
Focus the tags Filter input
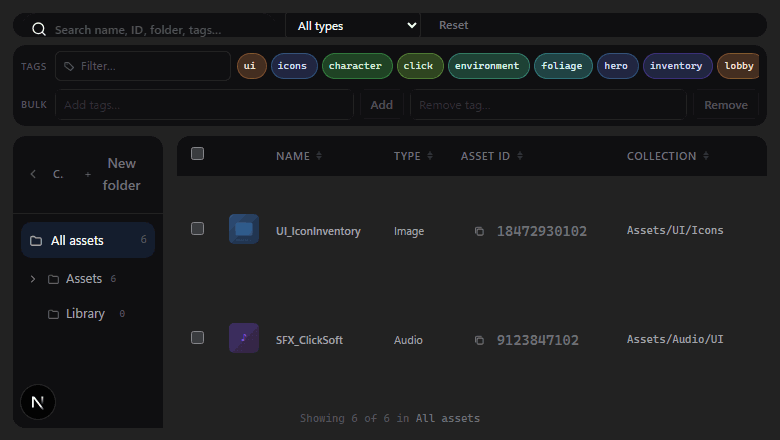[143, 66]
